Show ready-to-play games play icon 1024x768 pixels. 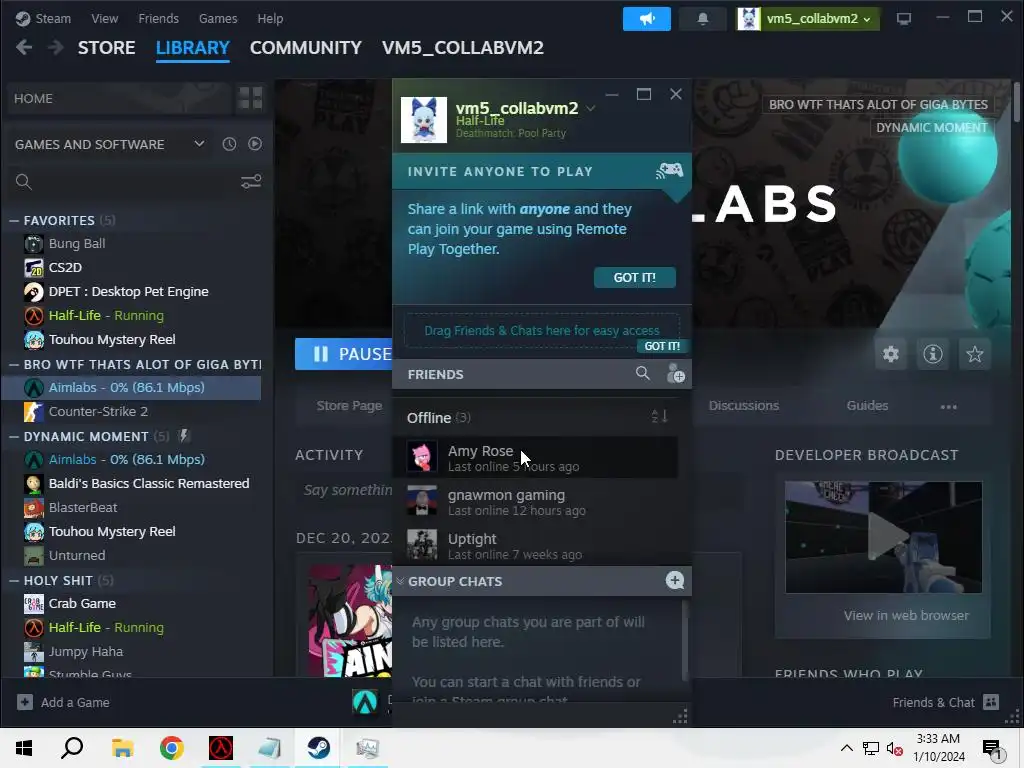pos(255,144)
